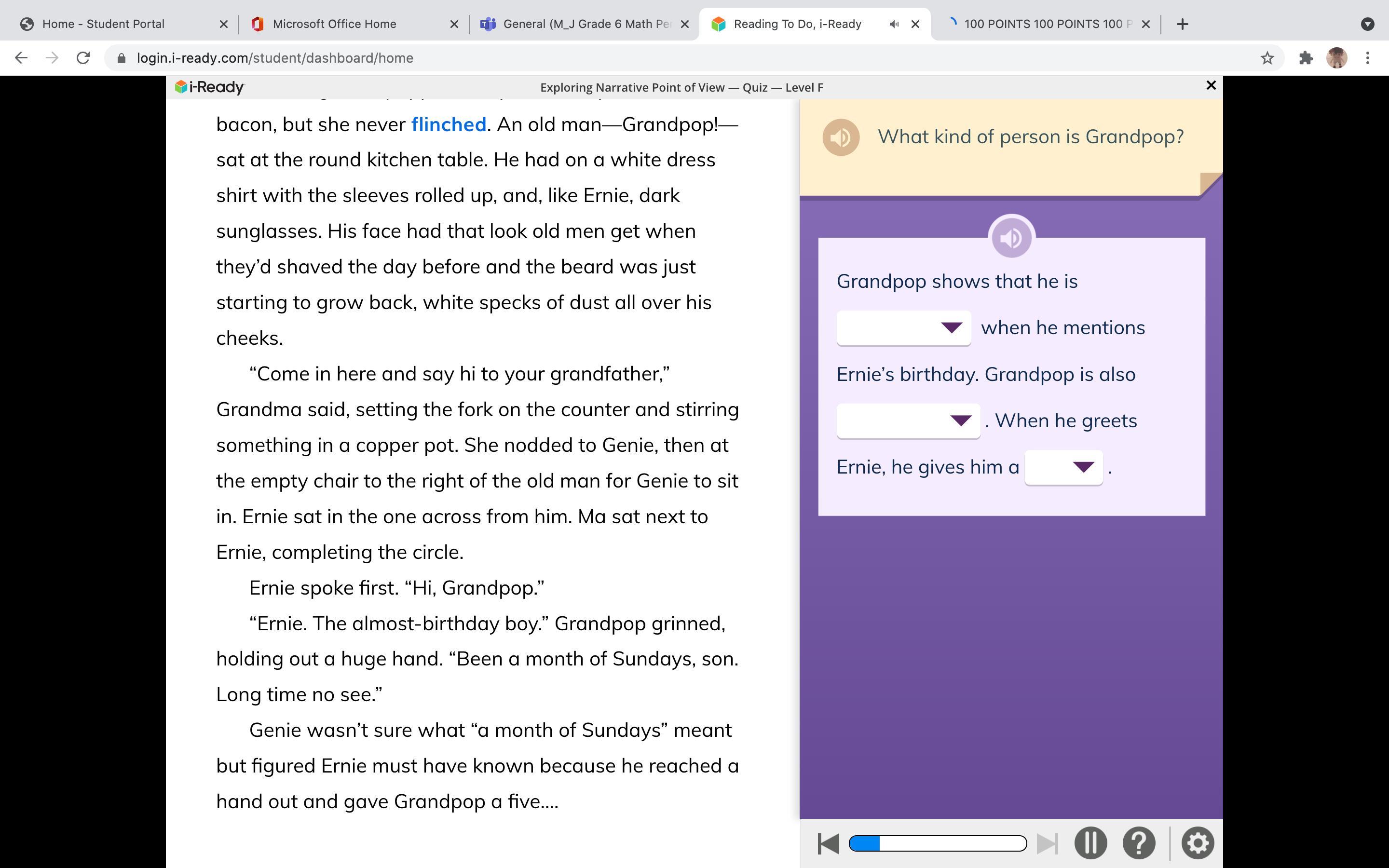Expand dropdown before 'when he mentions'
The height and width of the screenshot is (868, 1389).
(903, 328)
